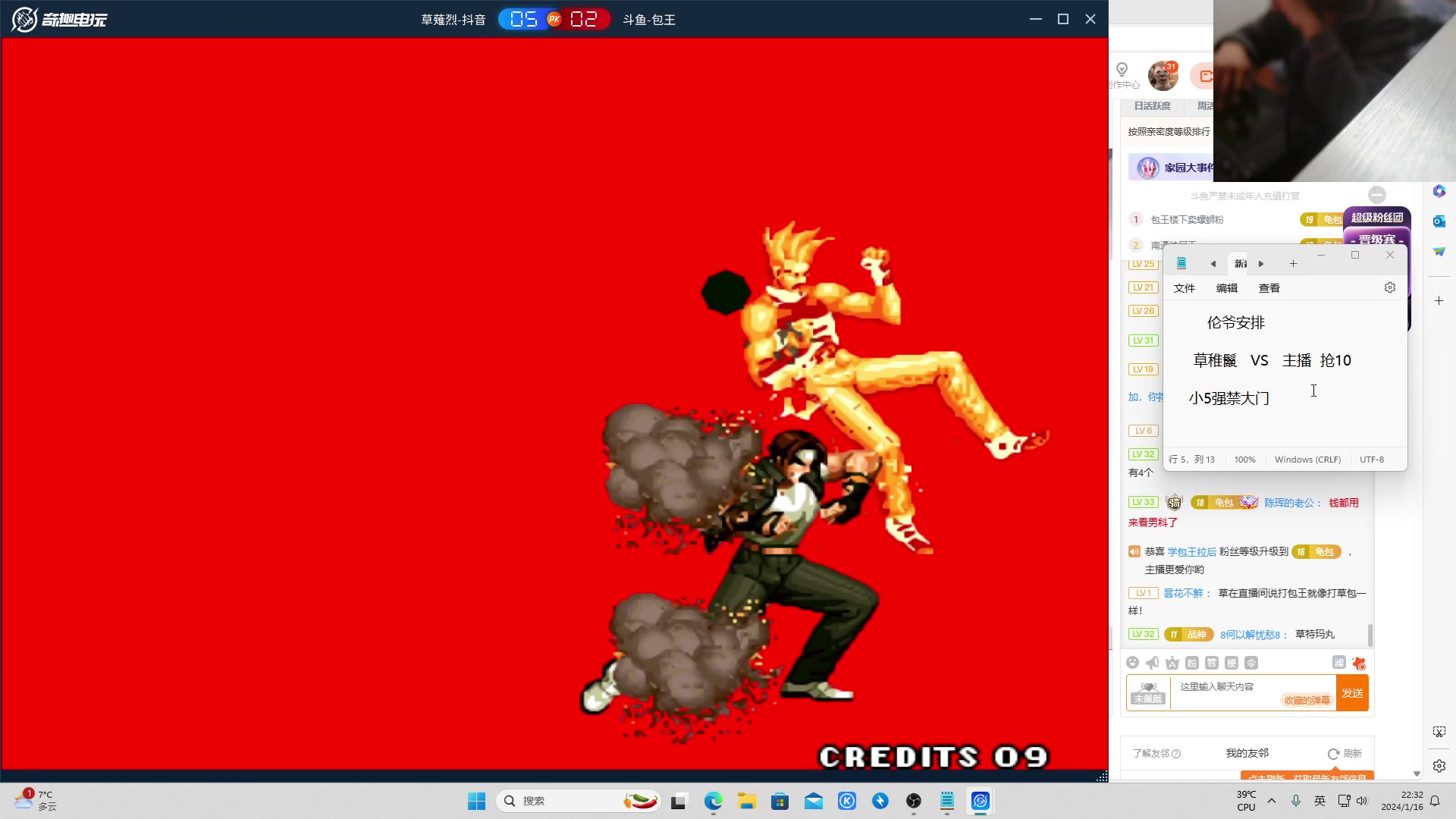Open 昙花不鲜 user profile in chat
The height and width of the screenshot is (819, 1456).
[1186, 593]
